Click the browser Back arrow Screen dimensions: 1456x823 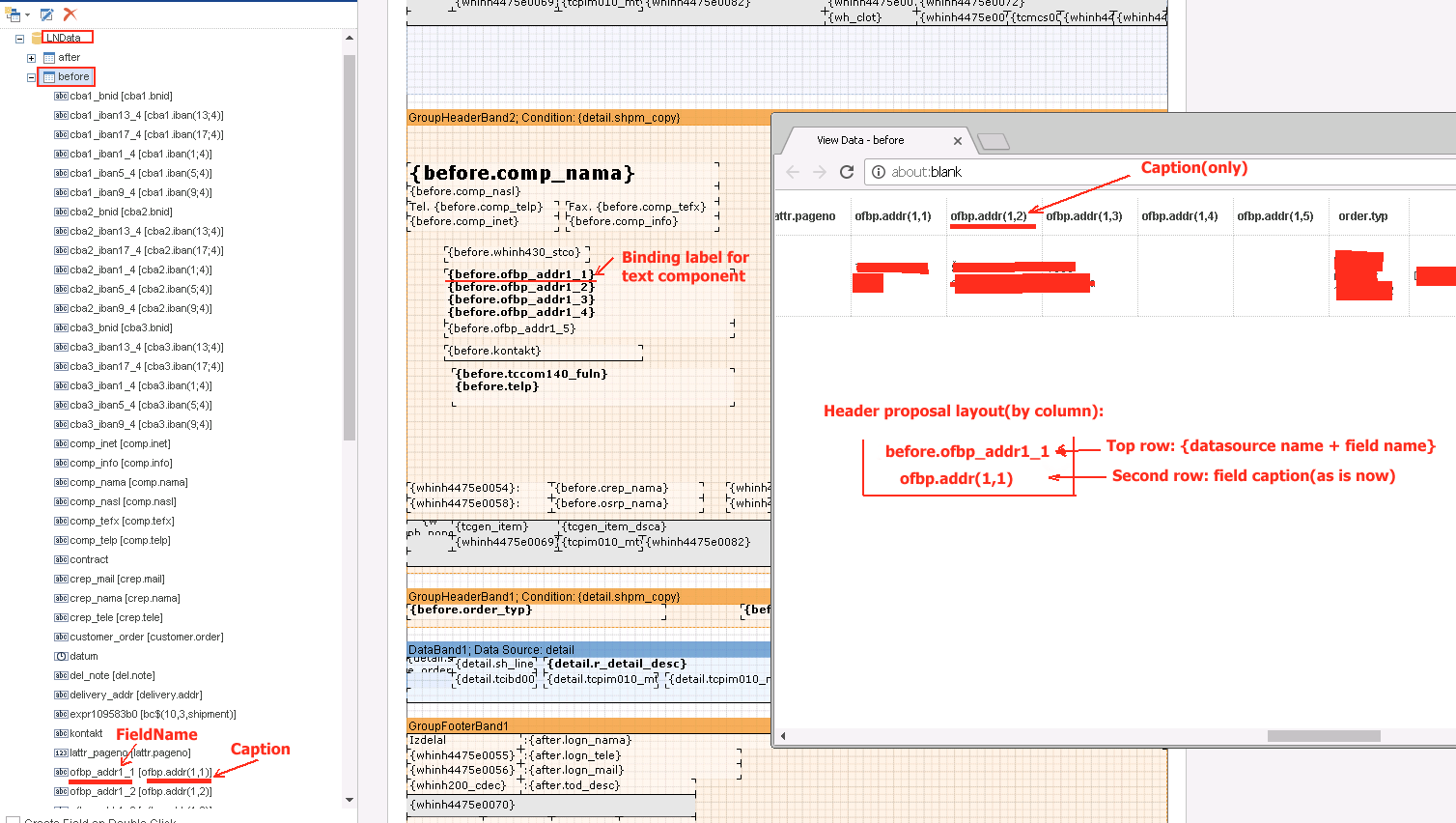793,172
